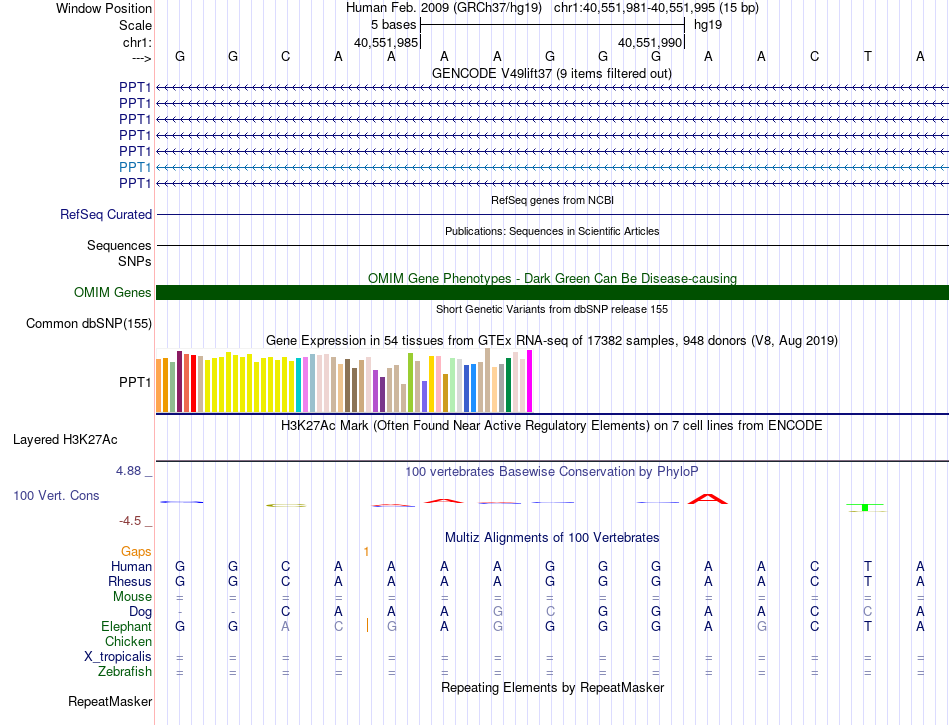
Task: Click 'Repeating Elements by RepeatMasker' title
Action: tap(552, 687)
